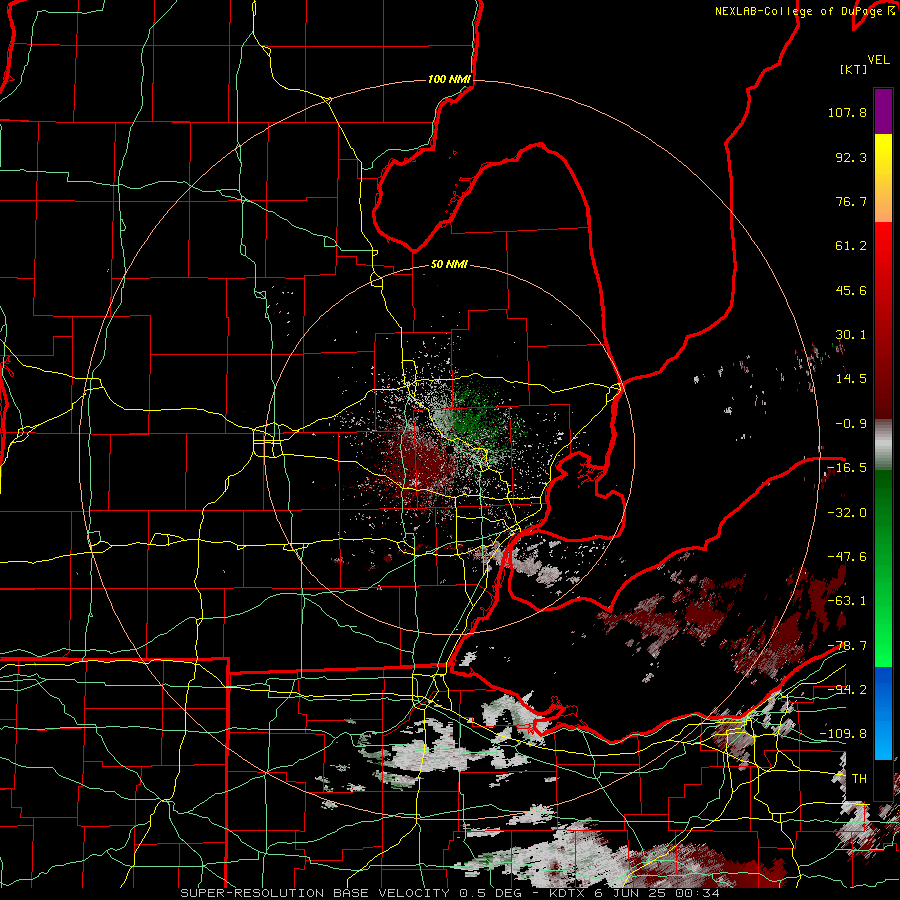The width and height of the screenshot is (900, 900).
Task: Select the -0.9 velocity scale value
Action: pyautogui.click(x=851, y=424)
